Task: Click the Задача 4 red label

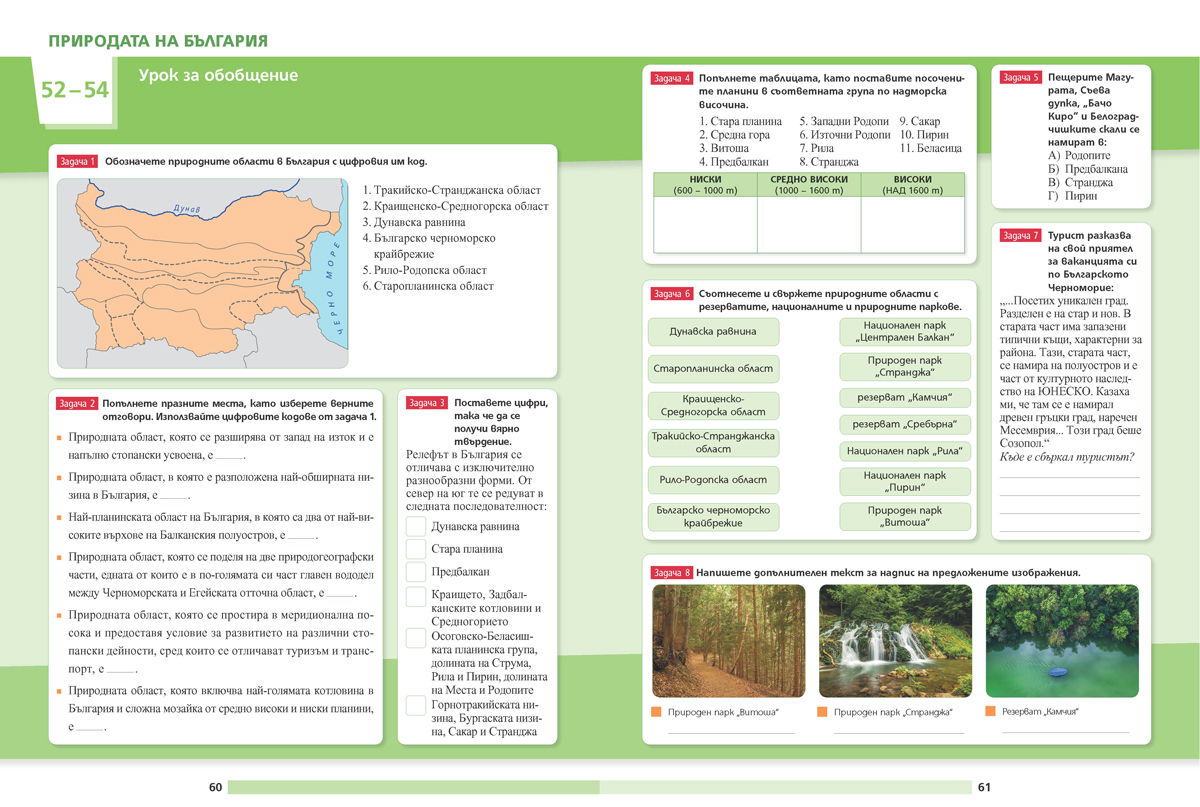Action: 671,78
